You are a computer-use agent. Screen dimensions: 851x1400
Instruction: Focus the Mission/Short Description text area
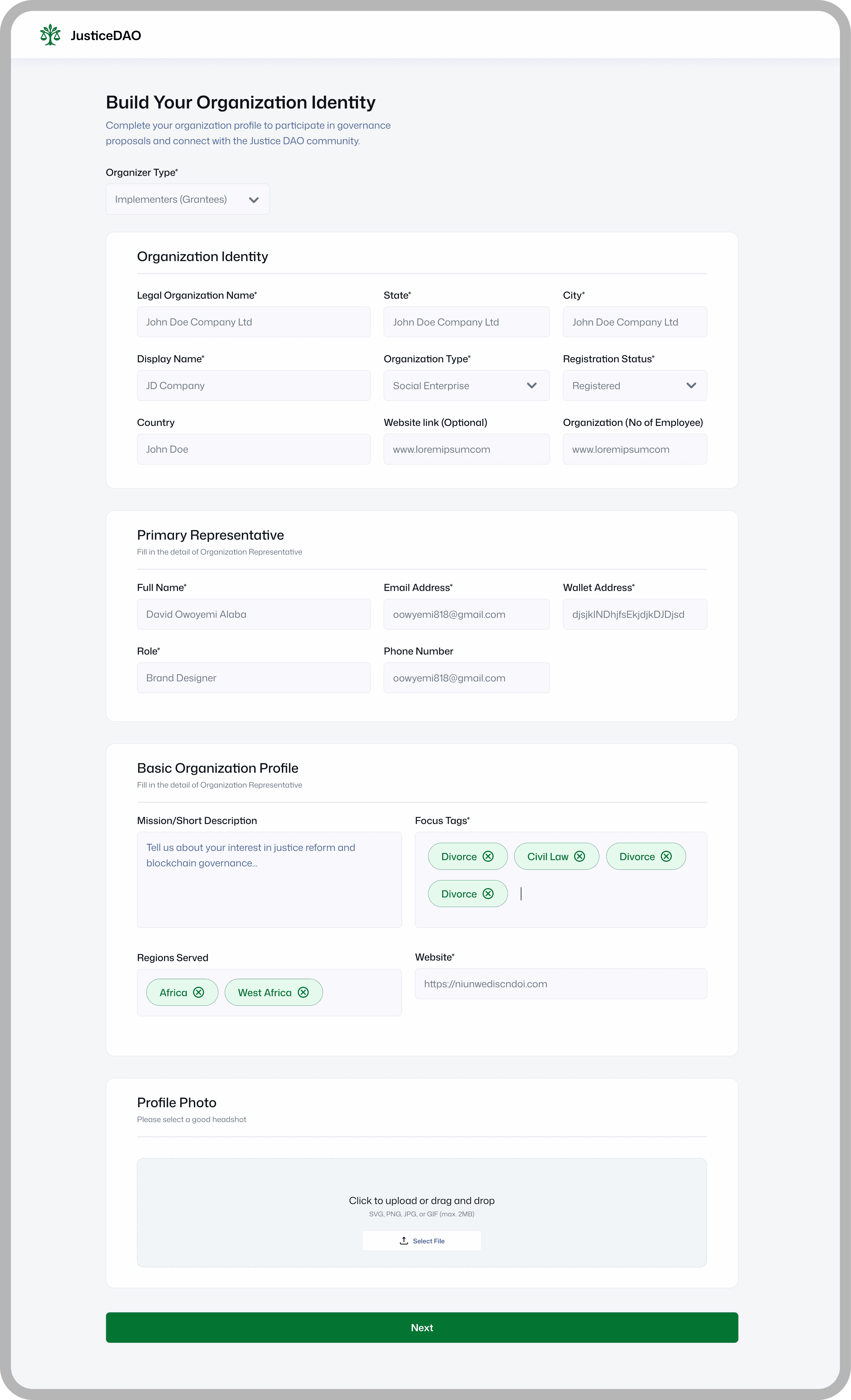[x=269, y=880]
